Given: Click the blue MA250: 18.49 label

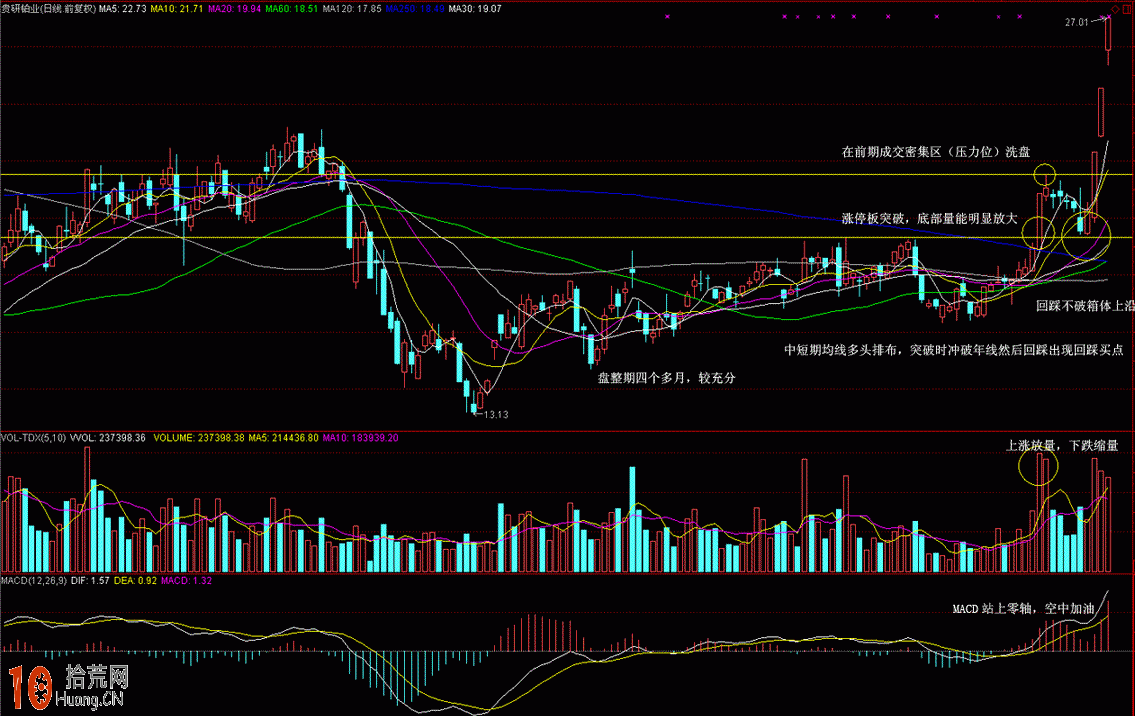Looking at the screenshot, I should (x=415, y=9).
